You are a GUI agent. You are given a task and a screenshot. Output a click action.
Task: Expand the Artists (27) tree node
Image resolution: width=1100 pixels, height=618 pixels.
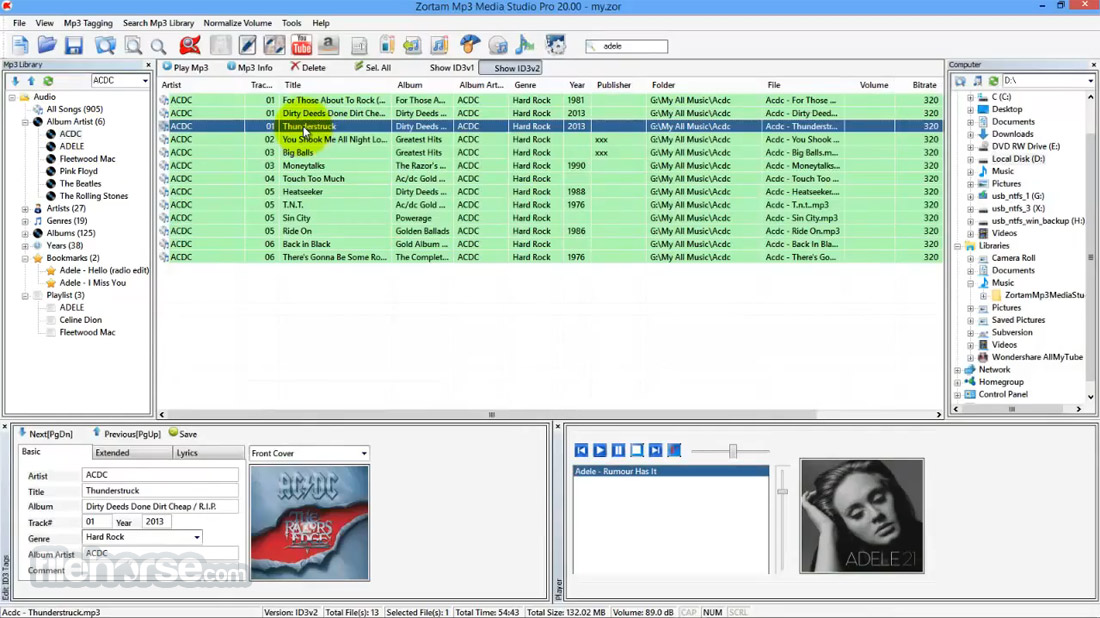click(25, 209)
